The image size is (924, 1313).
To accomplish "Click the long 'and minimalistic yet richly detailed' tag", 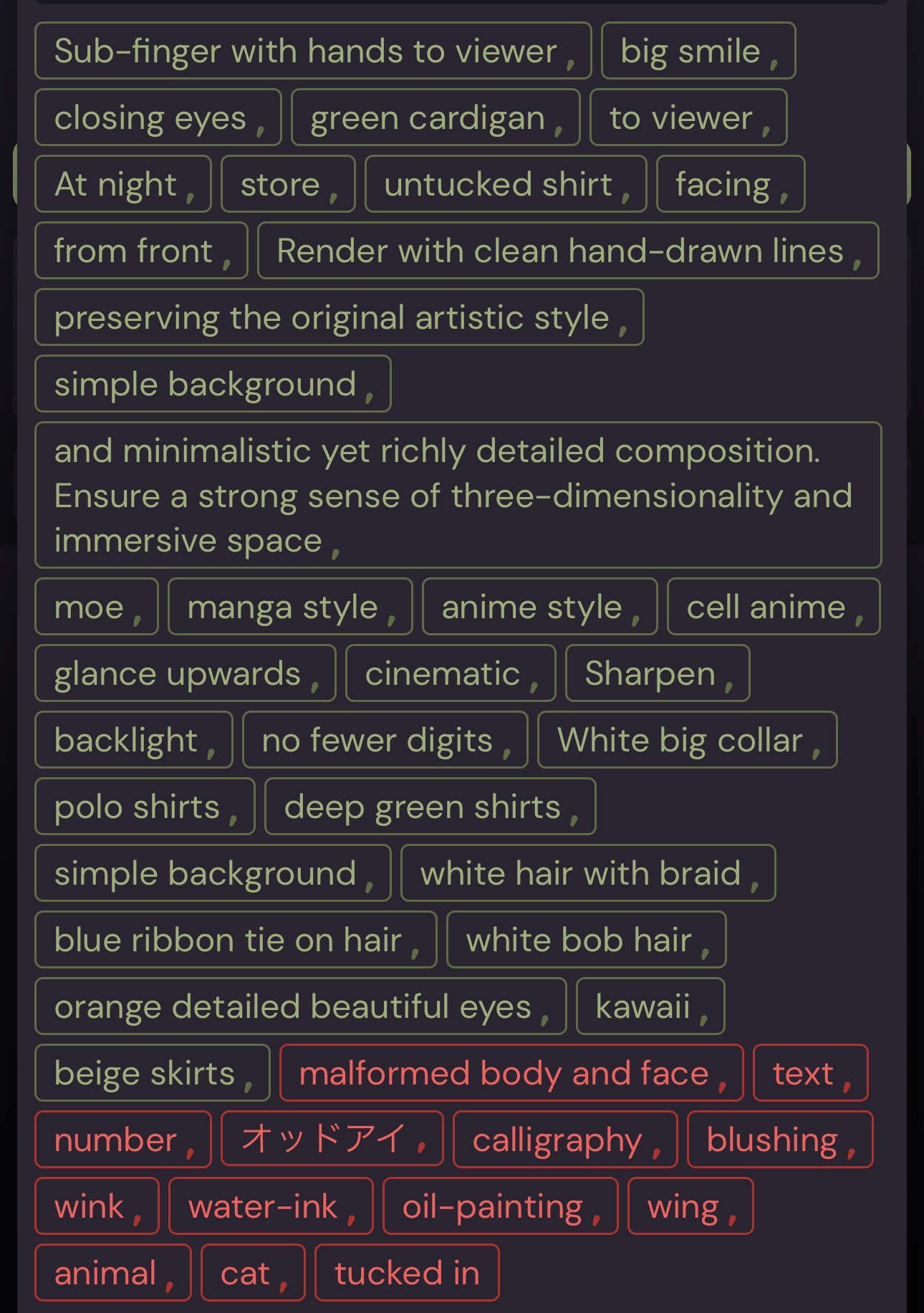I will tap(458, 495).
